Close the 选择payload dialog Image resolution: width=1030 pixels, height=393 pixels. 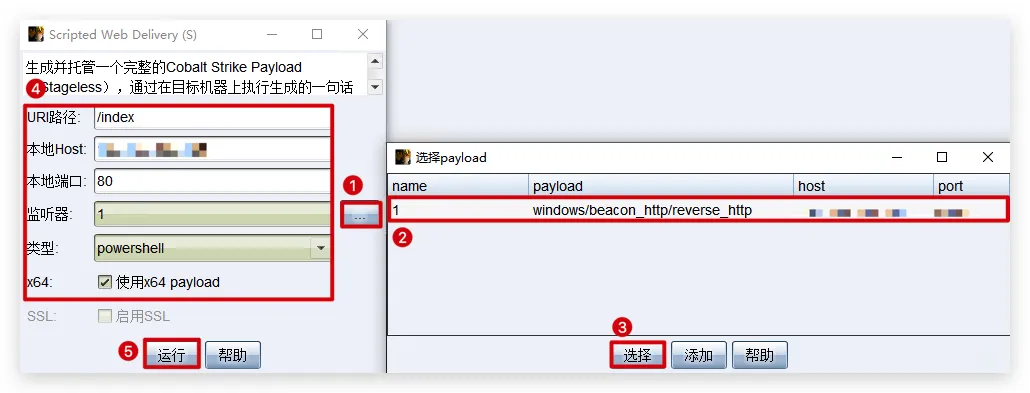[987, 157]
